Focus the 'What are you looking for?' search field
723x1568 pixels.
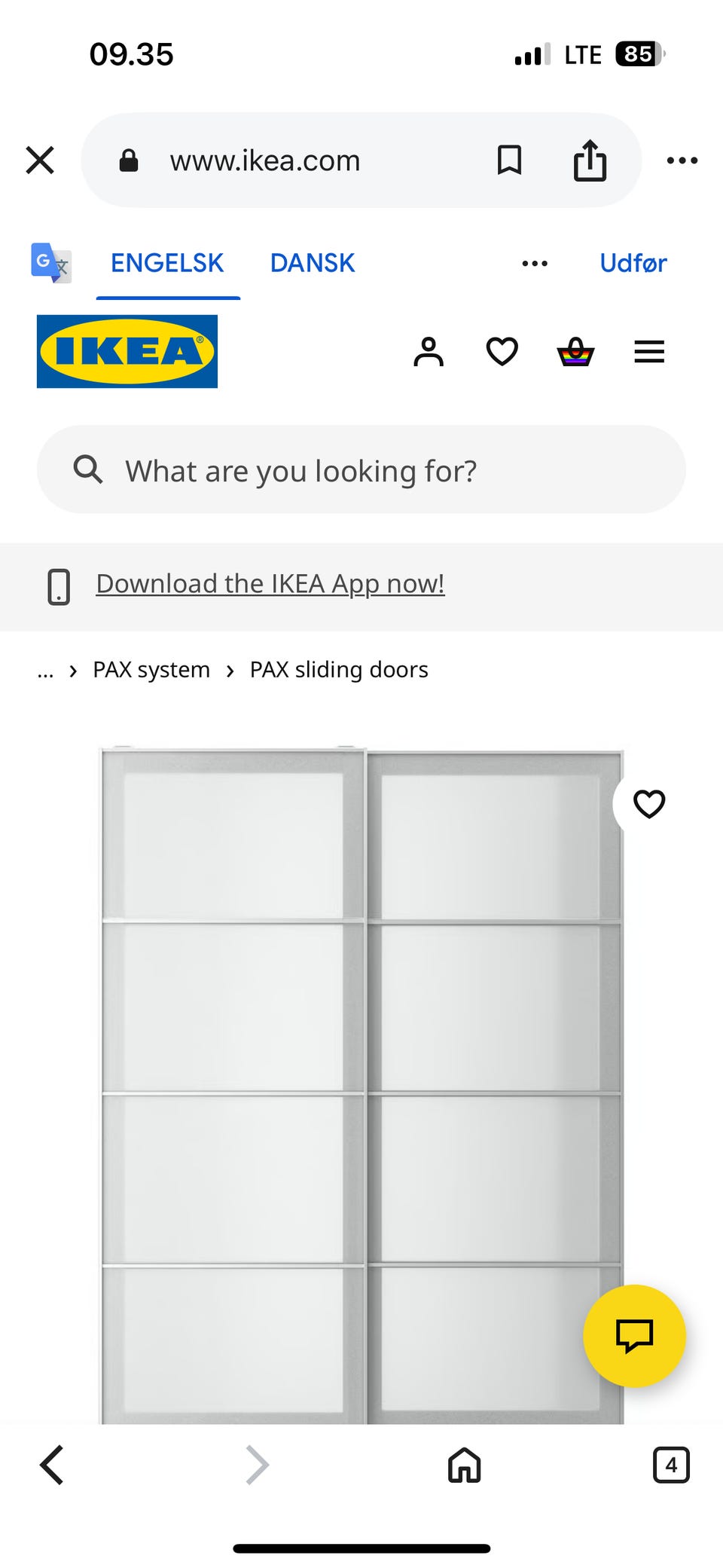[361, 471]
